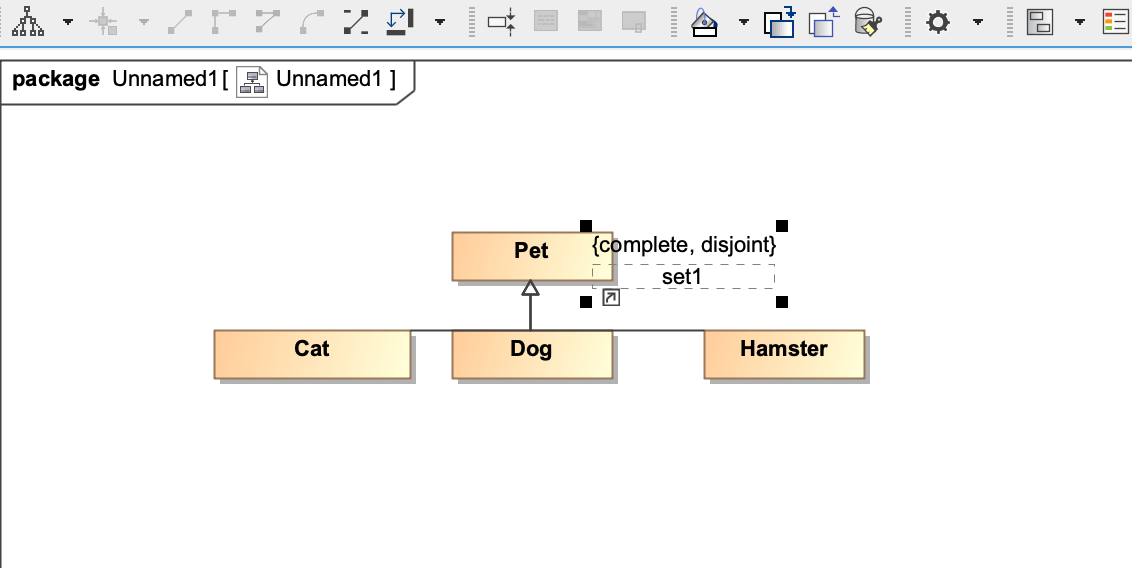1132x568 pixels.
Task: Click the set1 generalization set label
Action: click(683, 276)
